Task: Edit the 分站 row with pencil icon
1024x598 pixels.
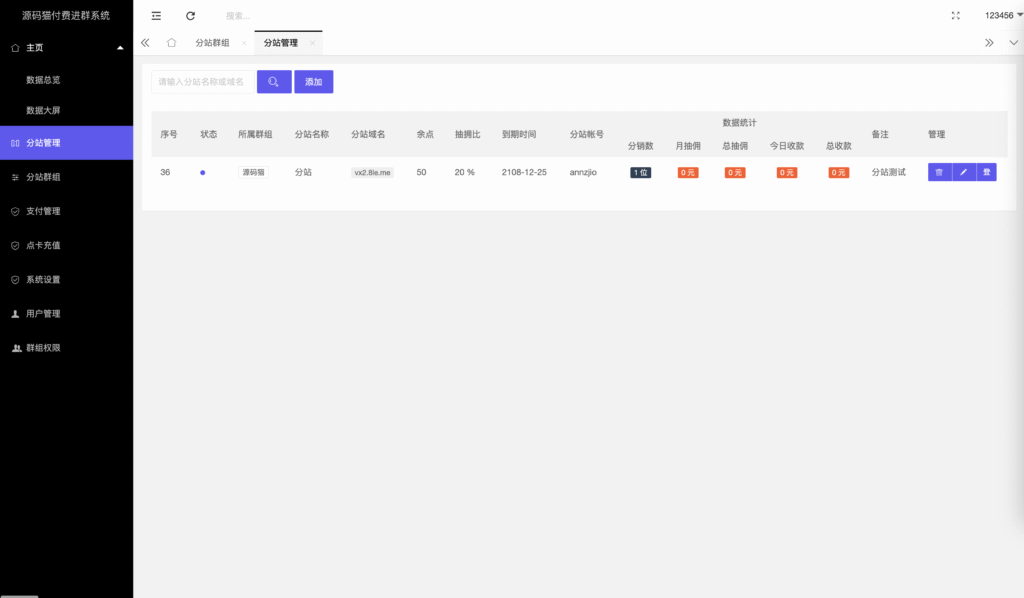Action: click(x=963, y=172)
